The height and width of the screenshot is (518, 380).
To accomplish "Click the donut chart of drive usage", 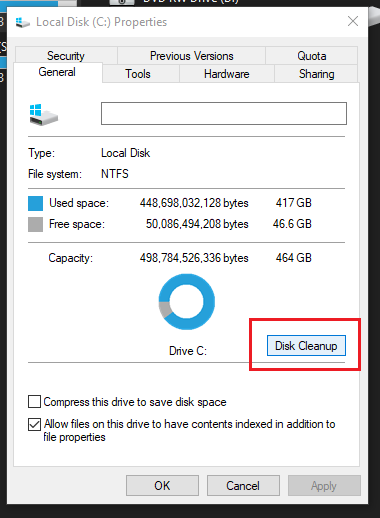I will (187, 302).
